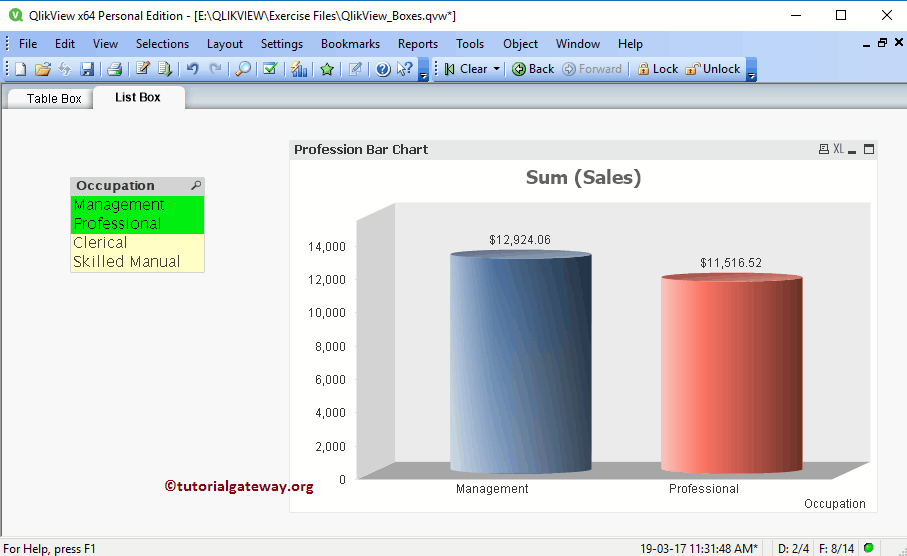The height and width of the screenshot is (556, 907).
Task: Click the green status indicator in status bar
Action: pyautogui.click(x=869, y=547)
